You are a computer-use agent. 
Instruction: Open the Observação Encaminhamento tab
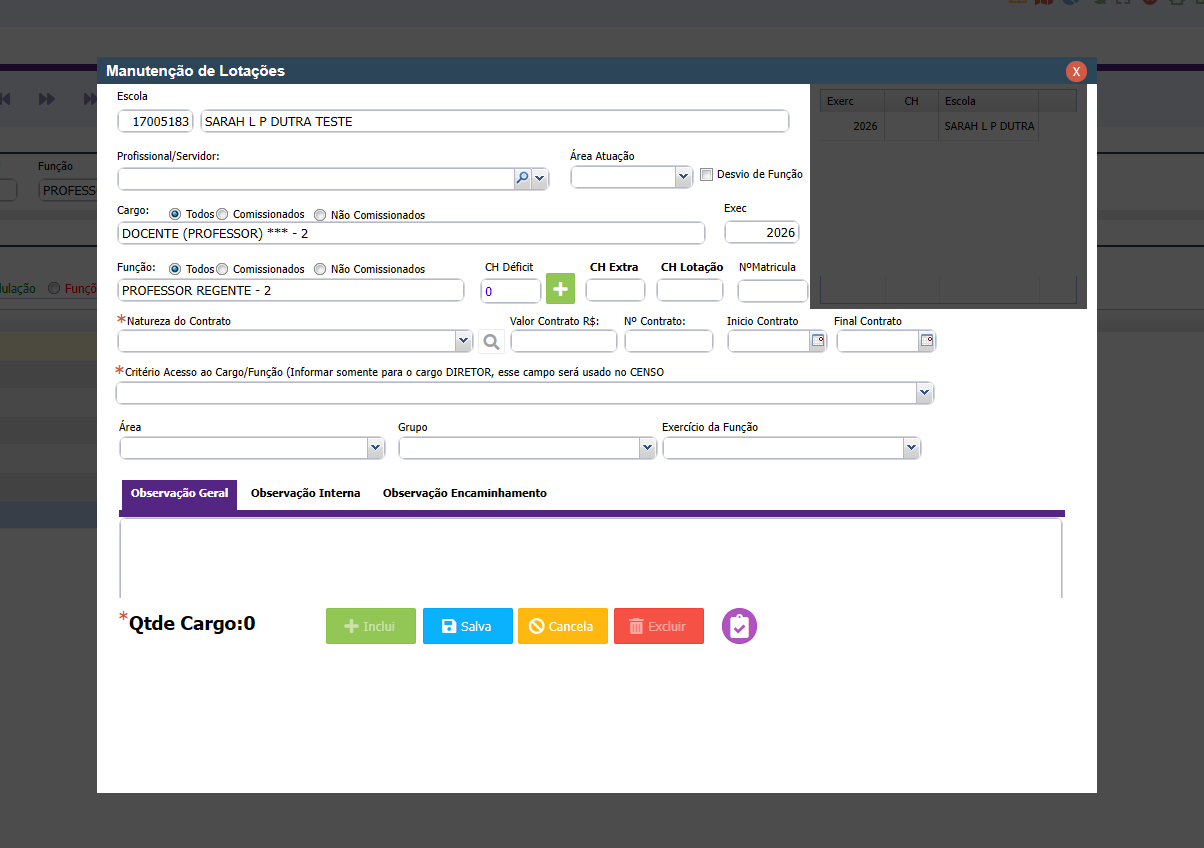(x=464, y=493)
